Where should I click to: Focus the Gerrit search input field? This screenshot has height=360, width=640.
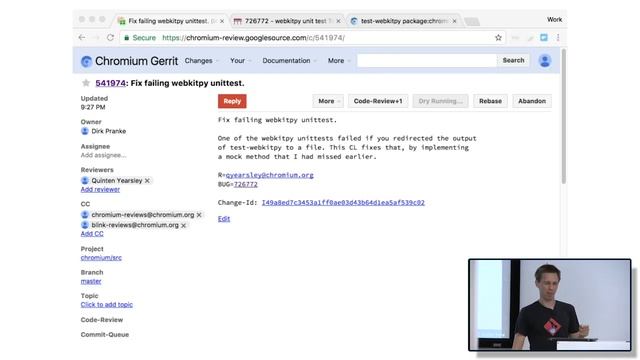[x=427, y=60]
